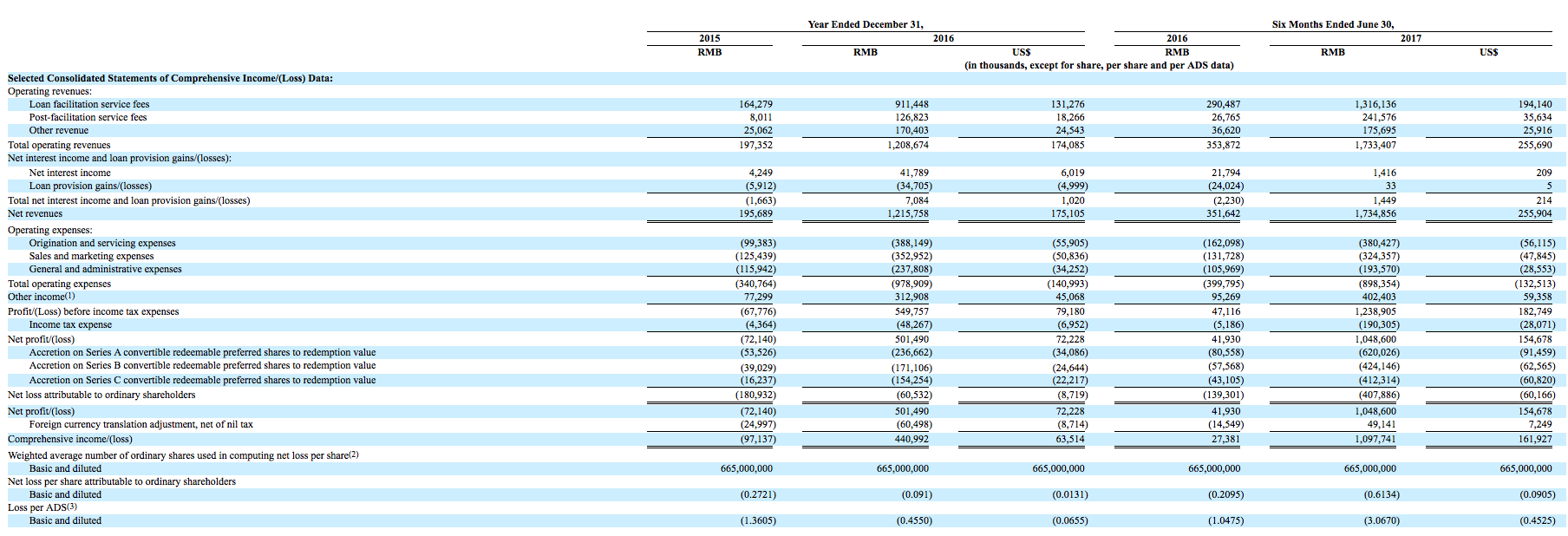Select the '2015' year column heading
The image size is (1568, 536).
[x=709, y=38]
